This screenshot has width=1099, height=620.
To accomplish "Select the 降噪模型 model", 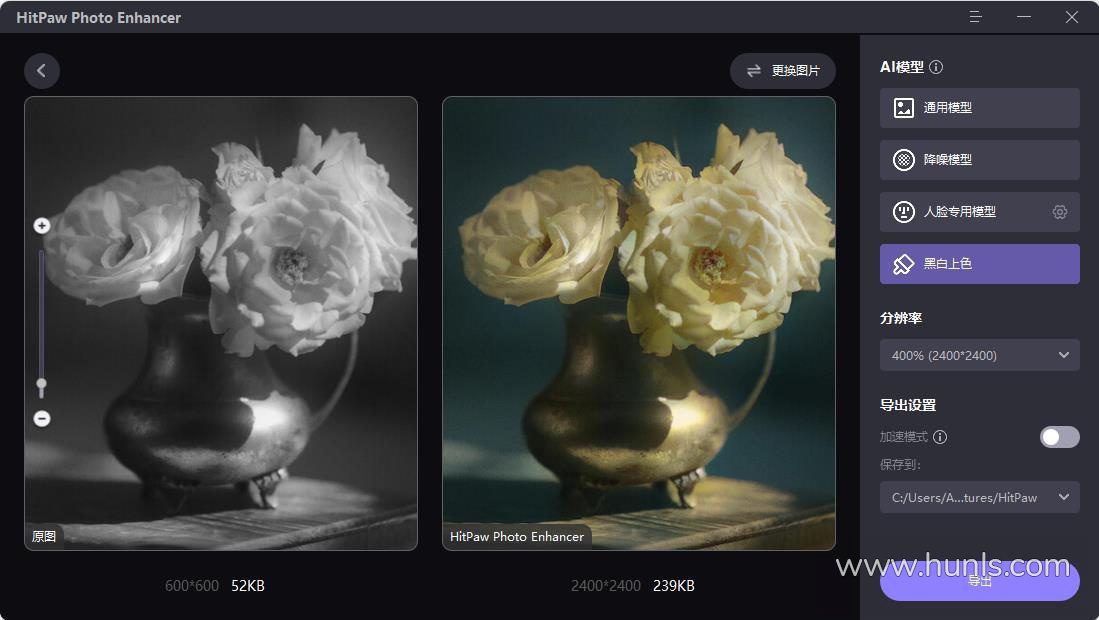I will point(979,160).
